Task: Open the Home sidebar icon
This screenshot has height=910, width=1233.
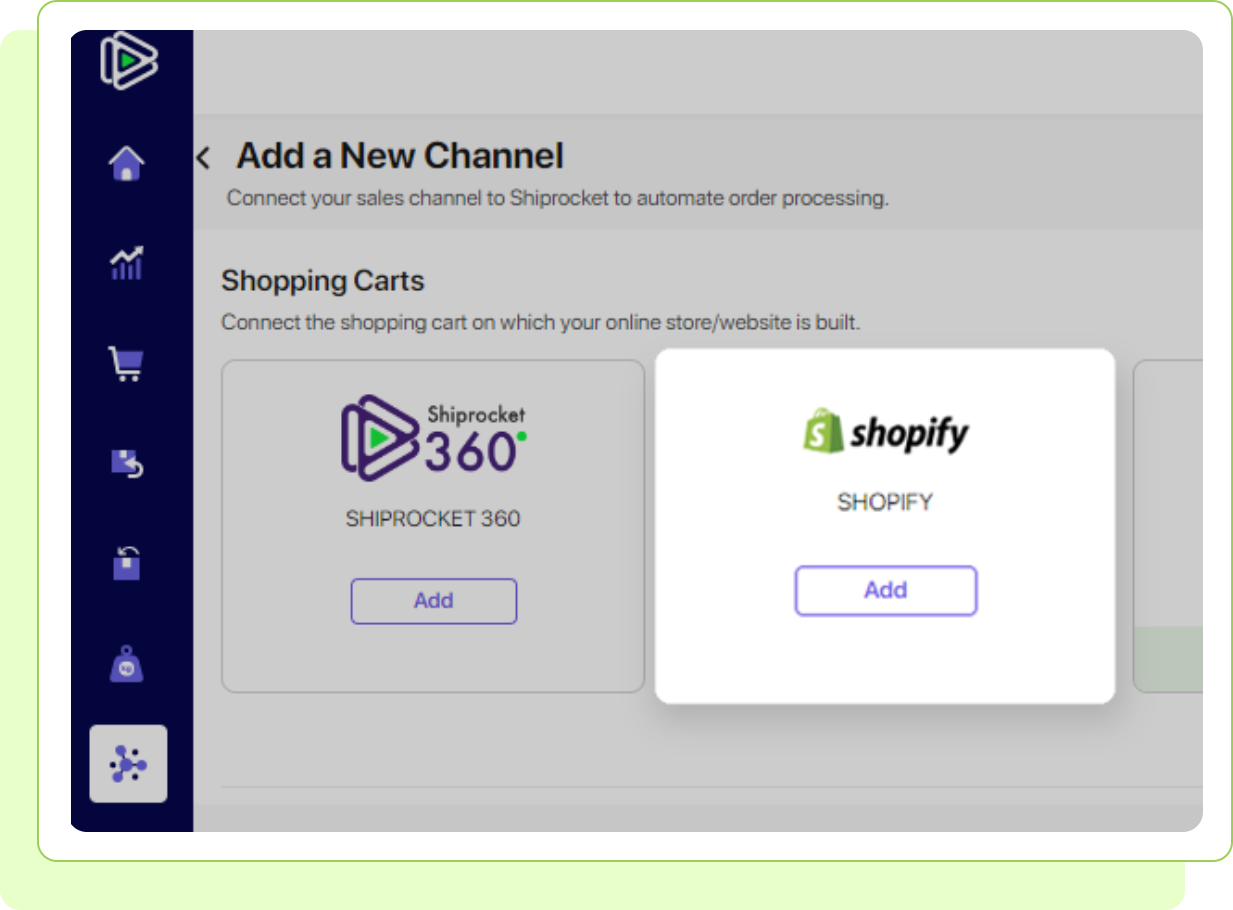Action: [127, 163]
